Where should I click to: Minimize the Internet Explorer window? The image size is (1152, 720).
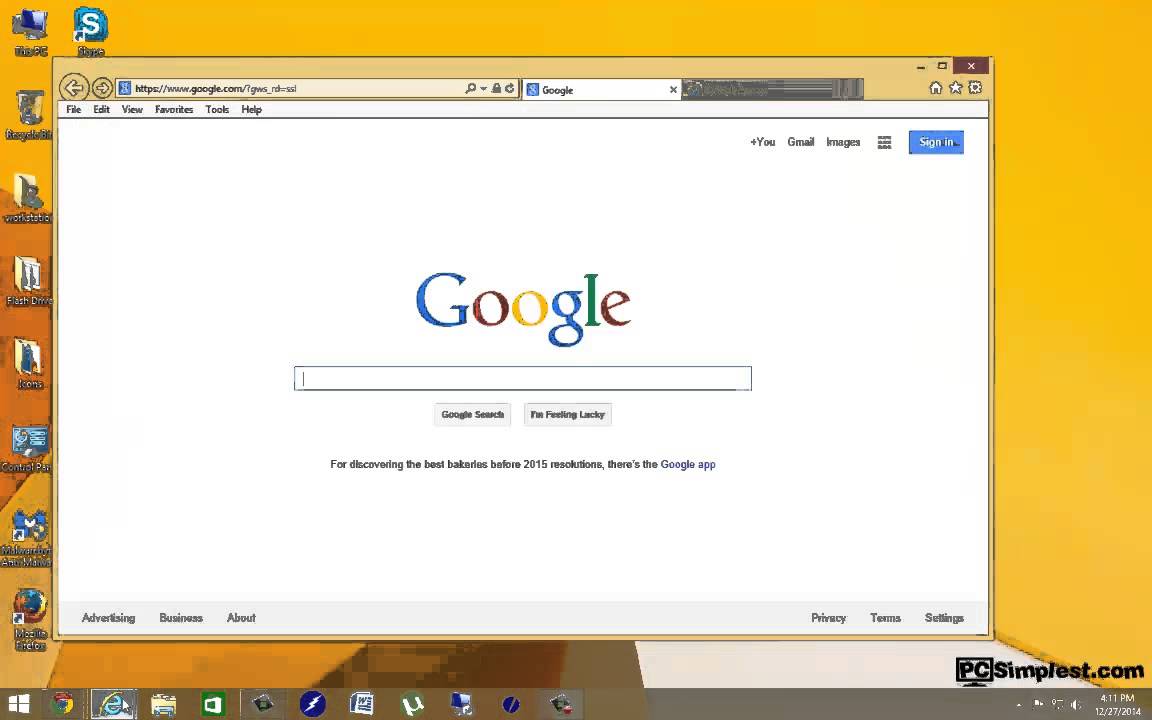921,67
